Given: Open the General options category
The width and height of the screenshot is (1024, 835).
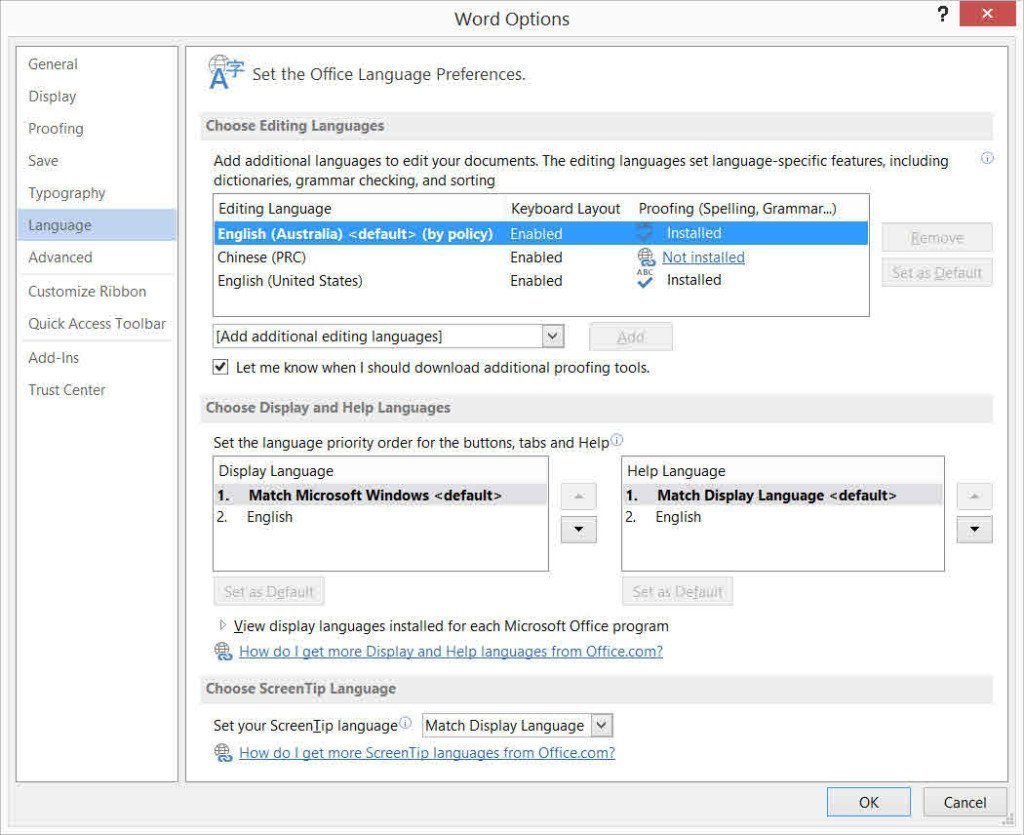Looking at the screenshot, I should 53,64.
